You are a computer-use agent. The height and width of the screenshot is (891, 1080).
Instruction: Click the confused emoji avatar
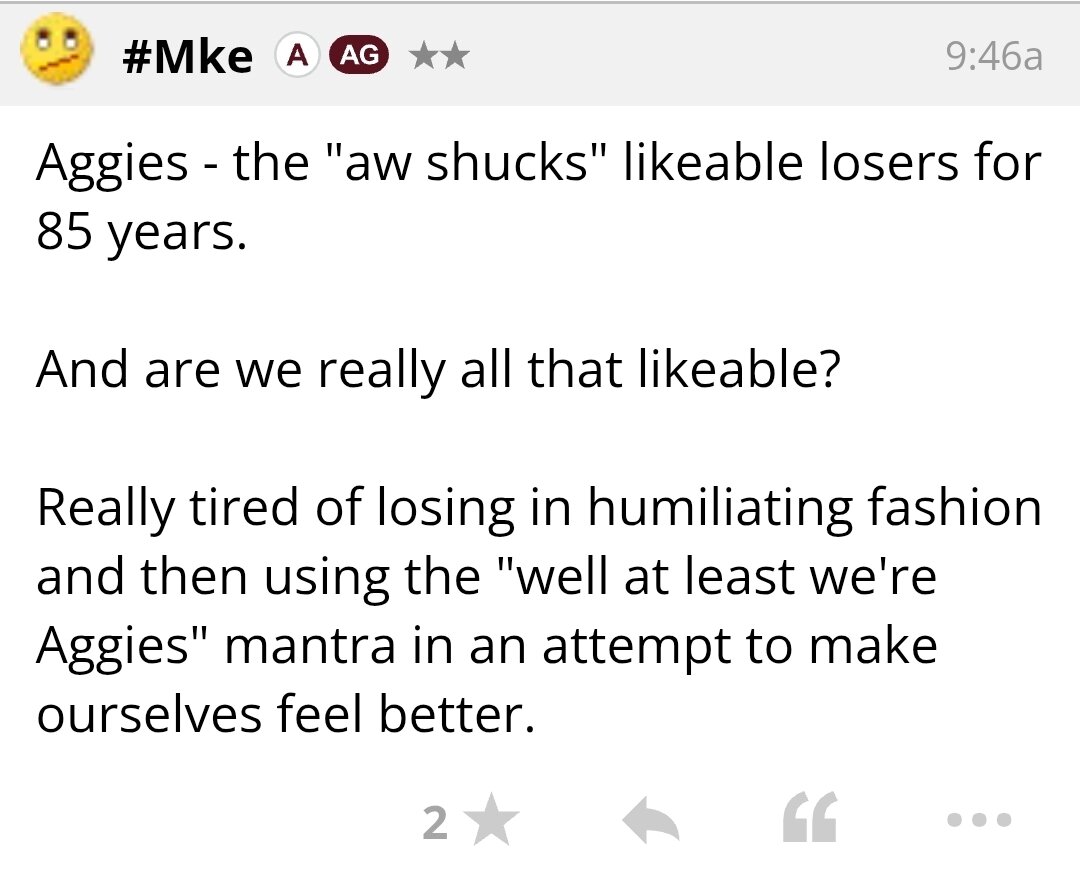coord(56,52)
